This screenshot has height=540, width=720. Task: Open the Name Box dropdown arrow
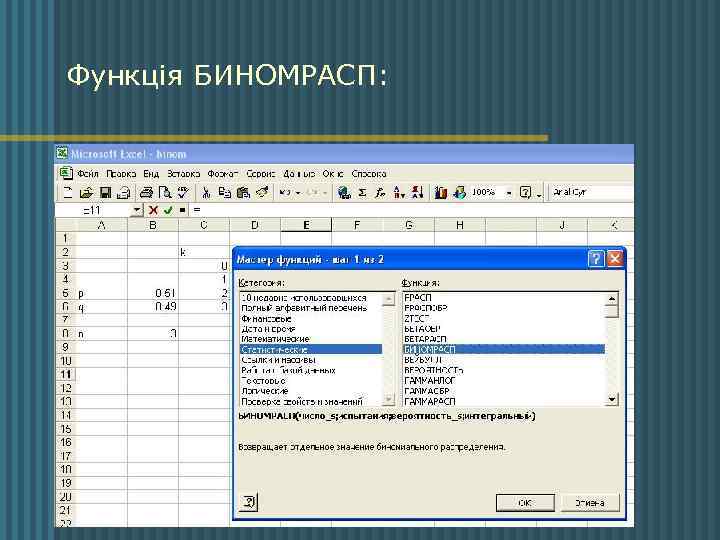coord(137,210)
